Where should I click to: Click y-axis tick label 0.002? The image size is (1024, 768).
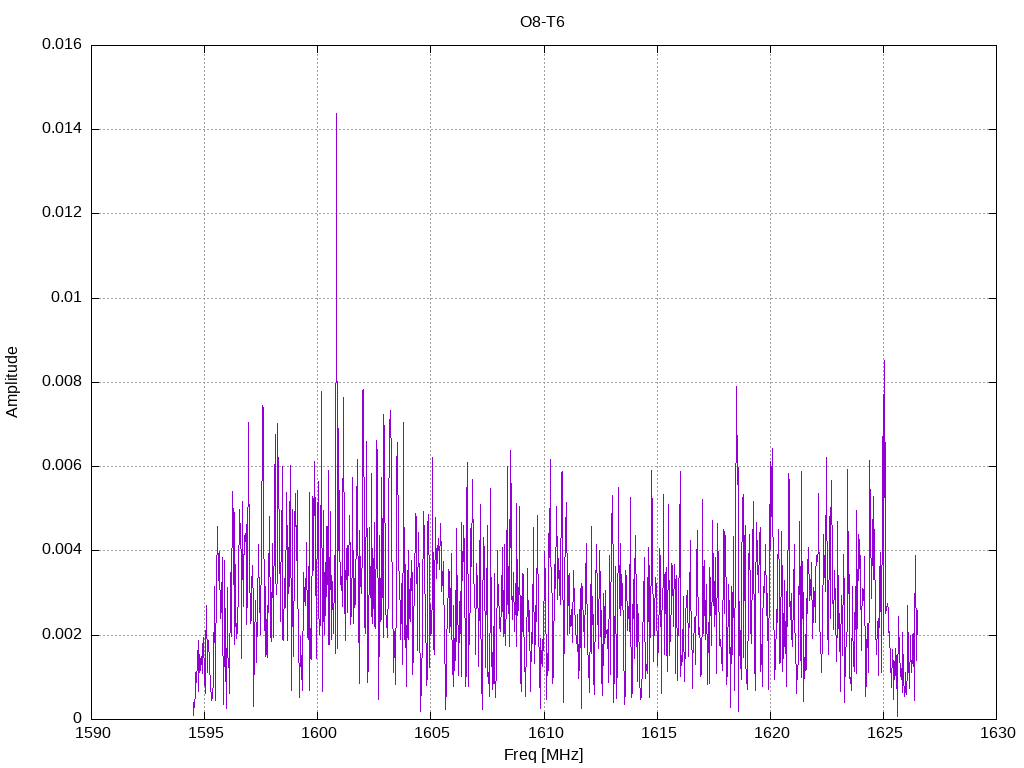62,635
